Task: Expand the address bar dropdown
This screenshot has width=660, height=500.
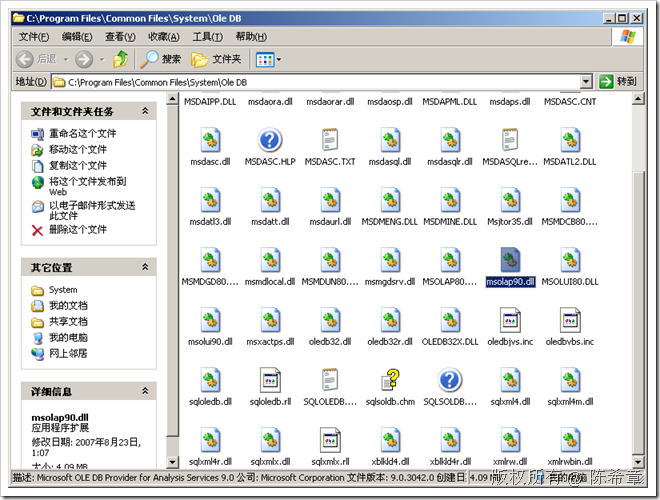Action: 586,82
